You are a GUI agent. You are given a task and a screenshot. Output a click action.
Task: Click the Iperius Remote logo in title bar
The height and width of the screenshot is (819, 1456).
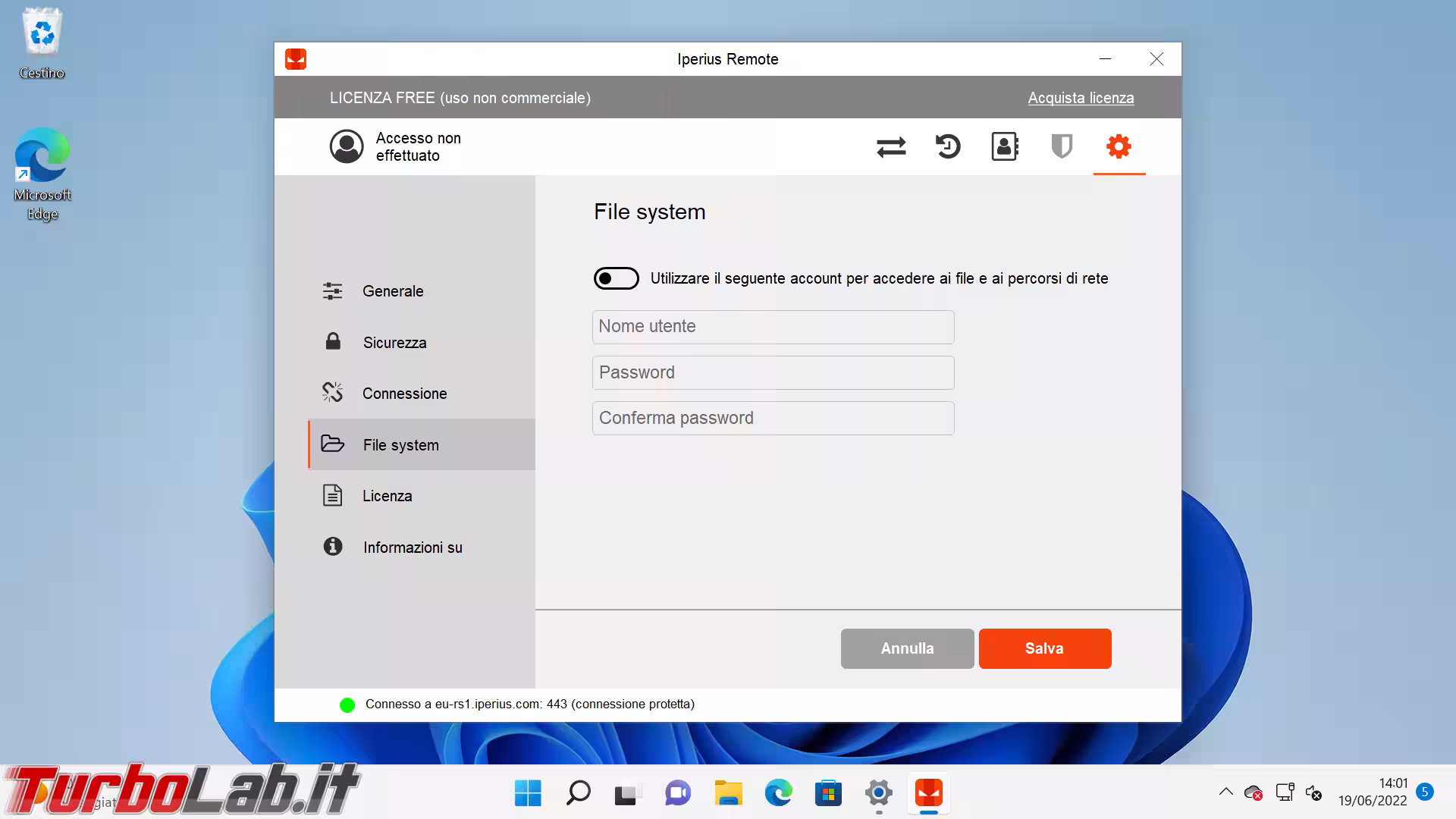296,59
